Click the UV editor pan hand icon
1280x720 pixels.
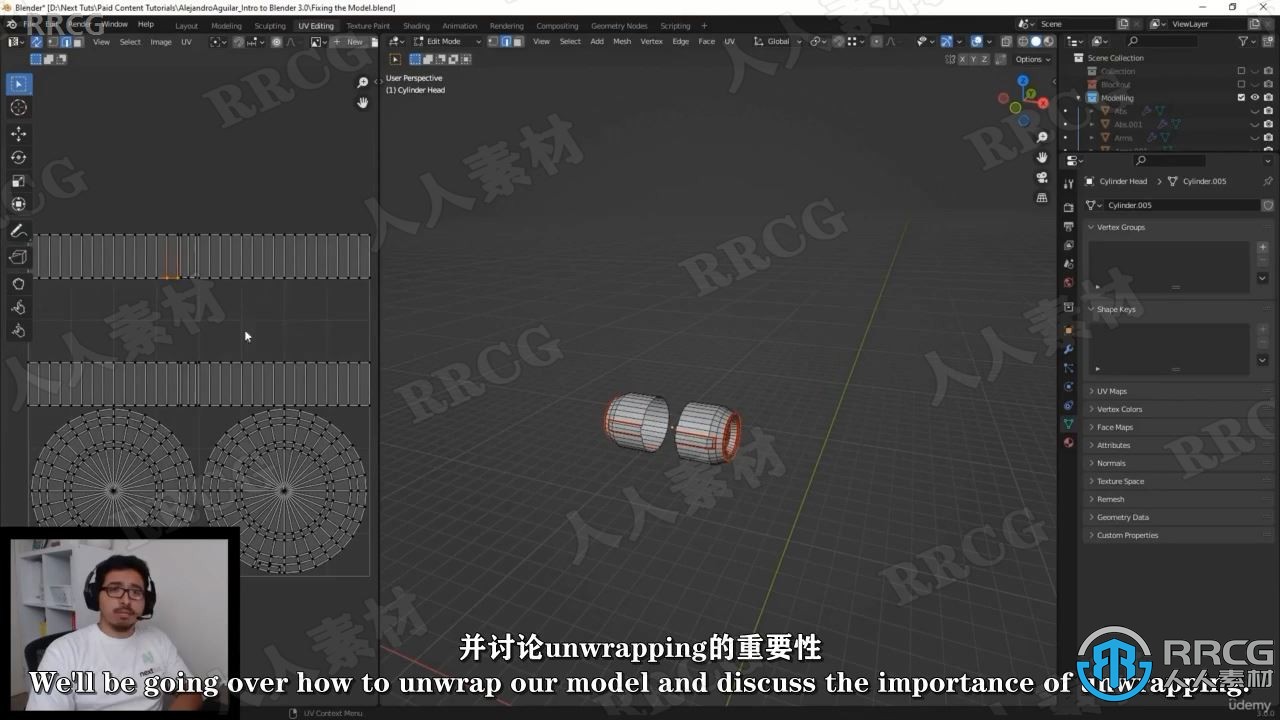tap(363, 102)
